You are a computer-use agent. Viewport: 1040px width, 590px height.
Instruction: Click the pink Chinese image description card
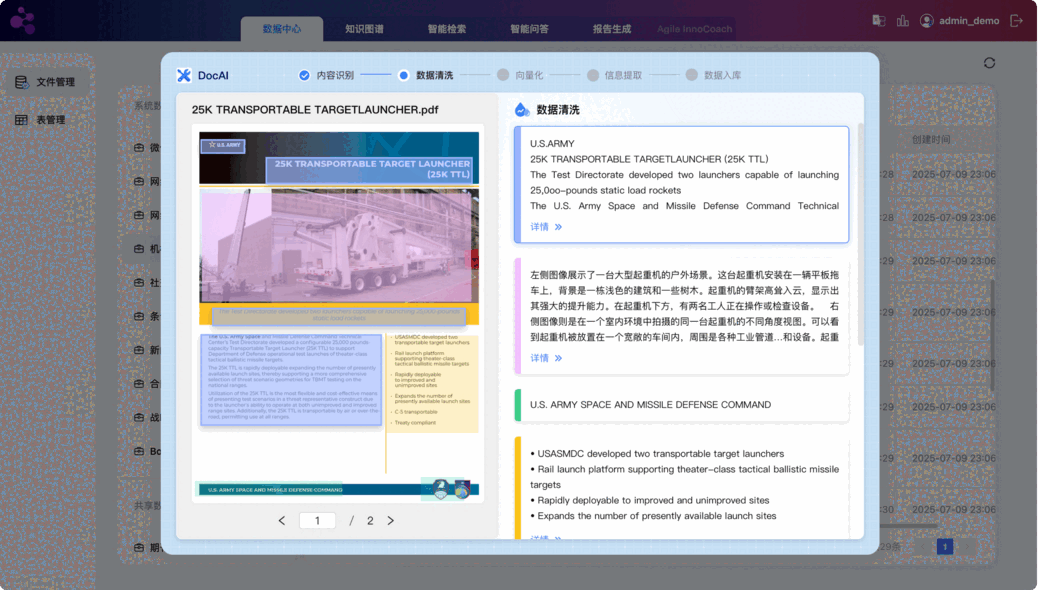pyautogui.click(x=682, y=316)
